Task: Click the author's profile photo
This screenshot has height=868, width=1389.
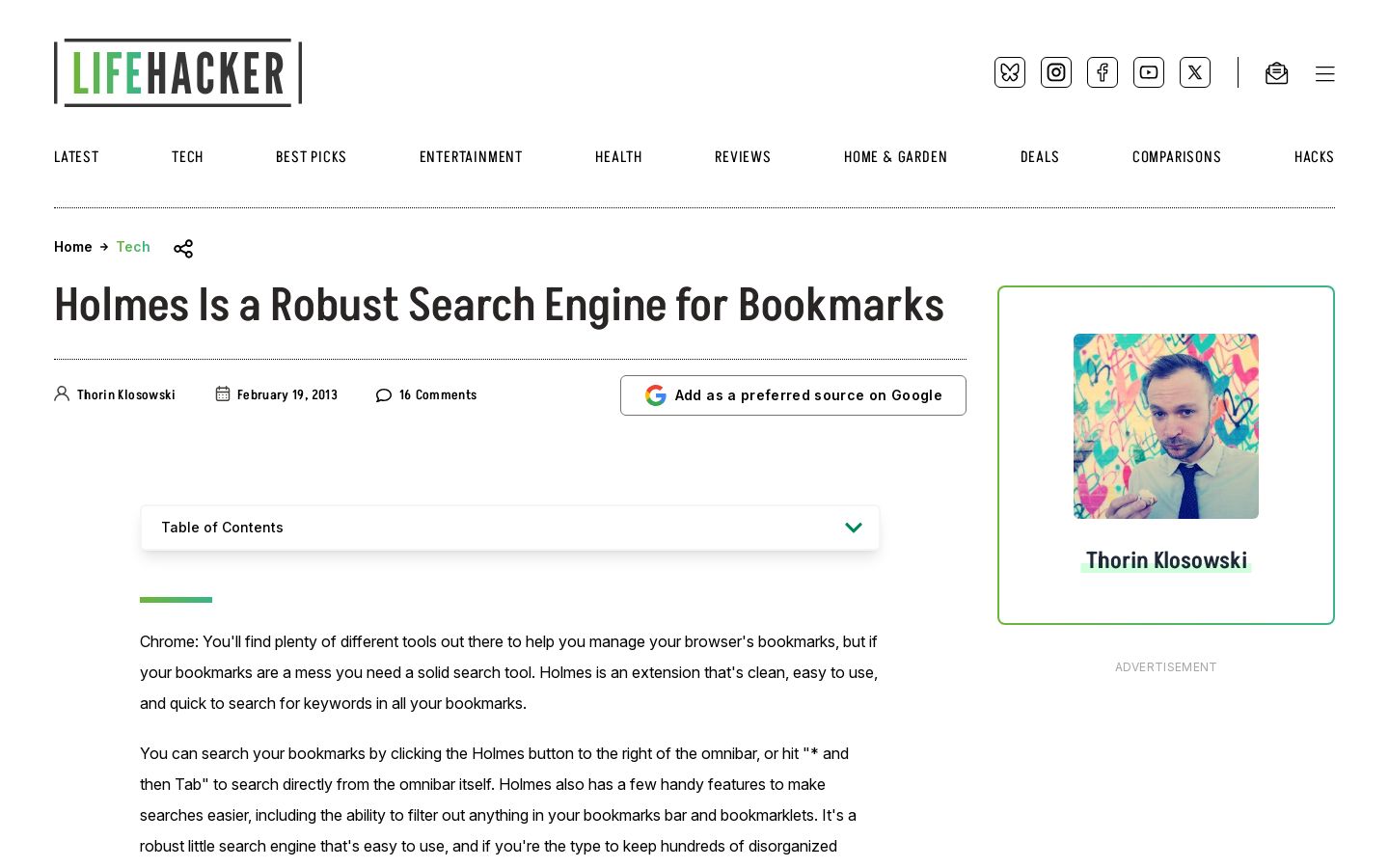Action: (x=1166, y=426)
